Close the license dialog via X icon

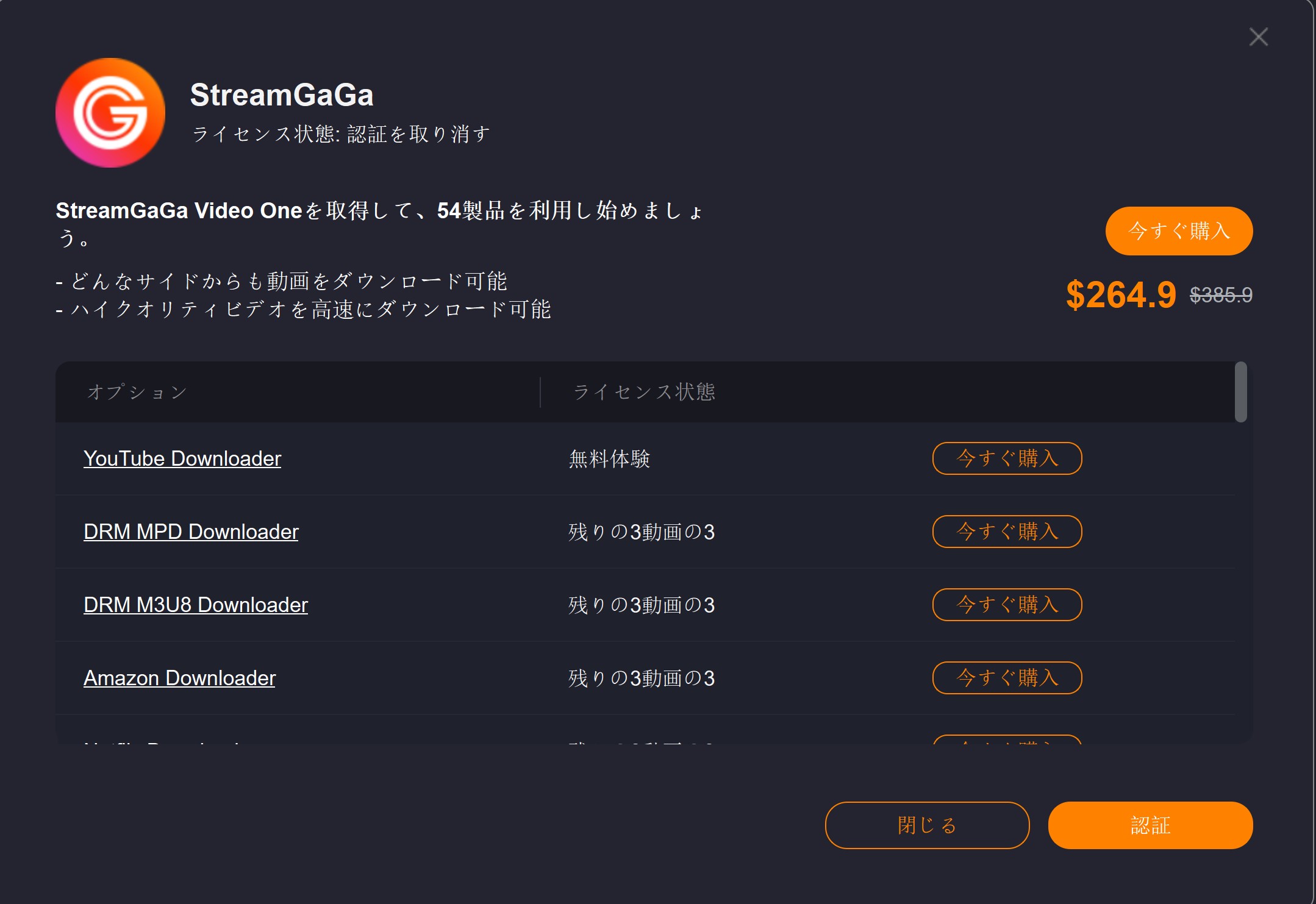[1257, 37]
